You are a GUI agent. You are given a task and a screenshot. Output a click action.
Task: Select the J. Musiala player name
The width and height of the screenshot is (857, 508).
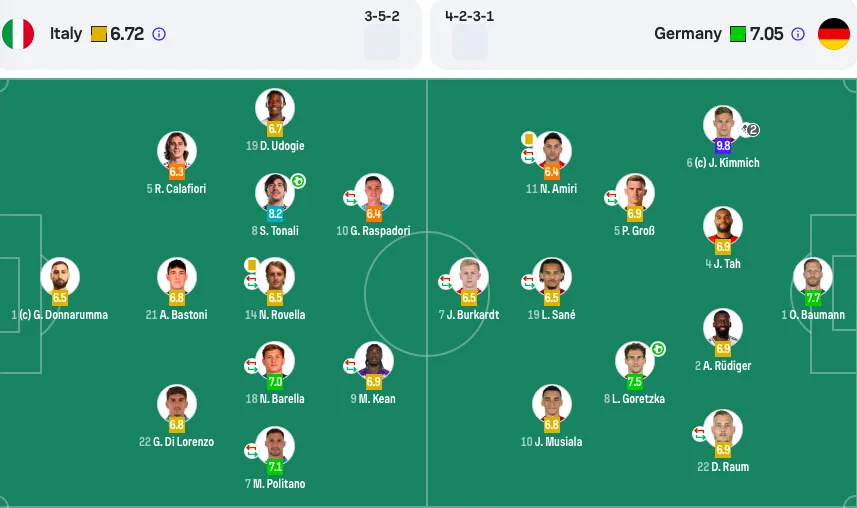coord(551,442)
